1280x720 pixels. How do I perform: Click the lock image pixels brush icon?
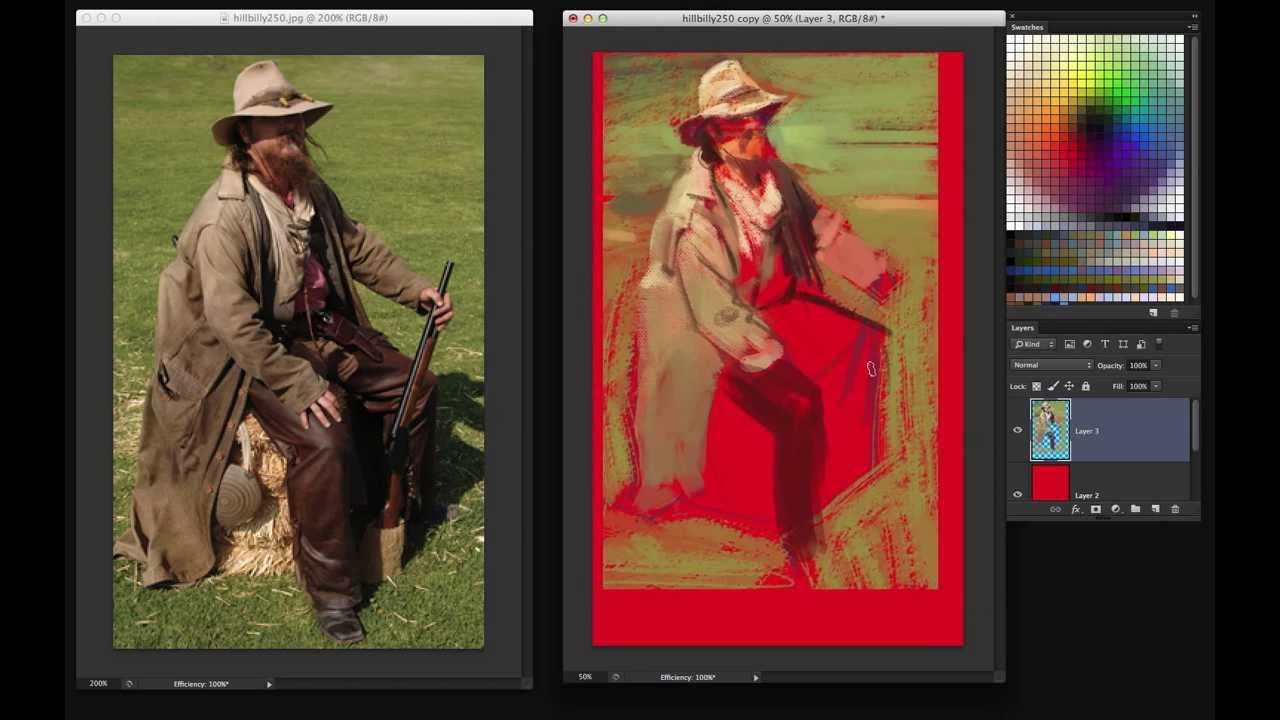point(1053,386)
